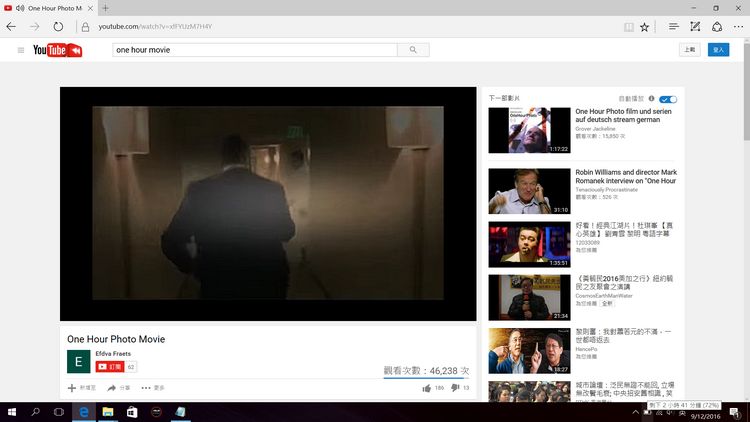Click the search magnifier button
Viewport: 750px width, 422px height.
(413, 50)
